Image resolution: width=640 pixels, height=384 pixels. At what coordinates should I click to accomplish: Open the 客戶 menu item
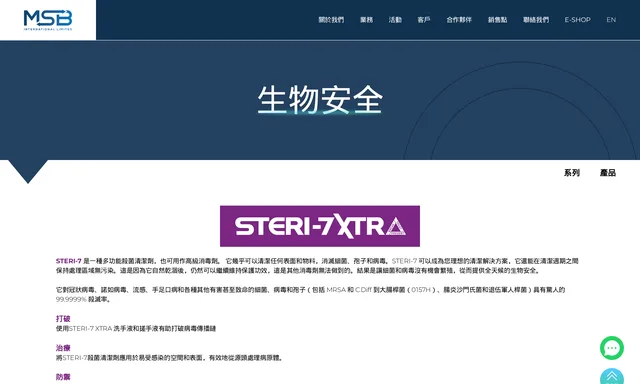(424, 20)
